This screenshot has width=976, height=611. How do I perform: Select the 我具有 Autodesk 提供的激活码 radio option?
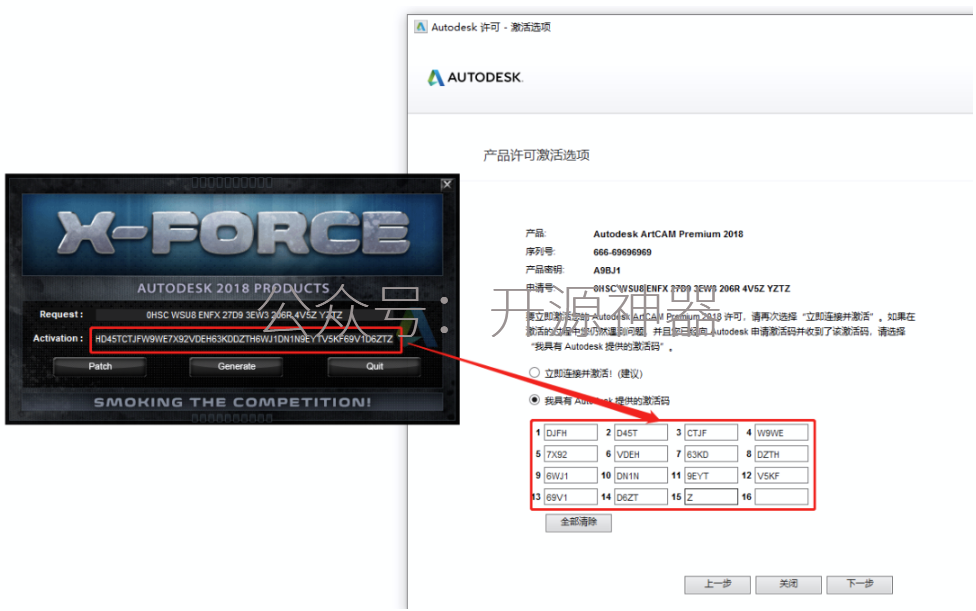click(x=534, y=400)
